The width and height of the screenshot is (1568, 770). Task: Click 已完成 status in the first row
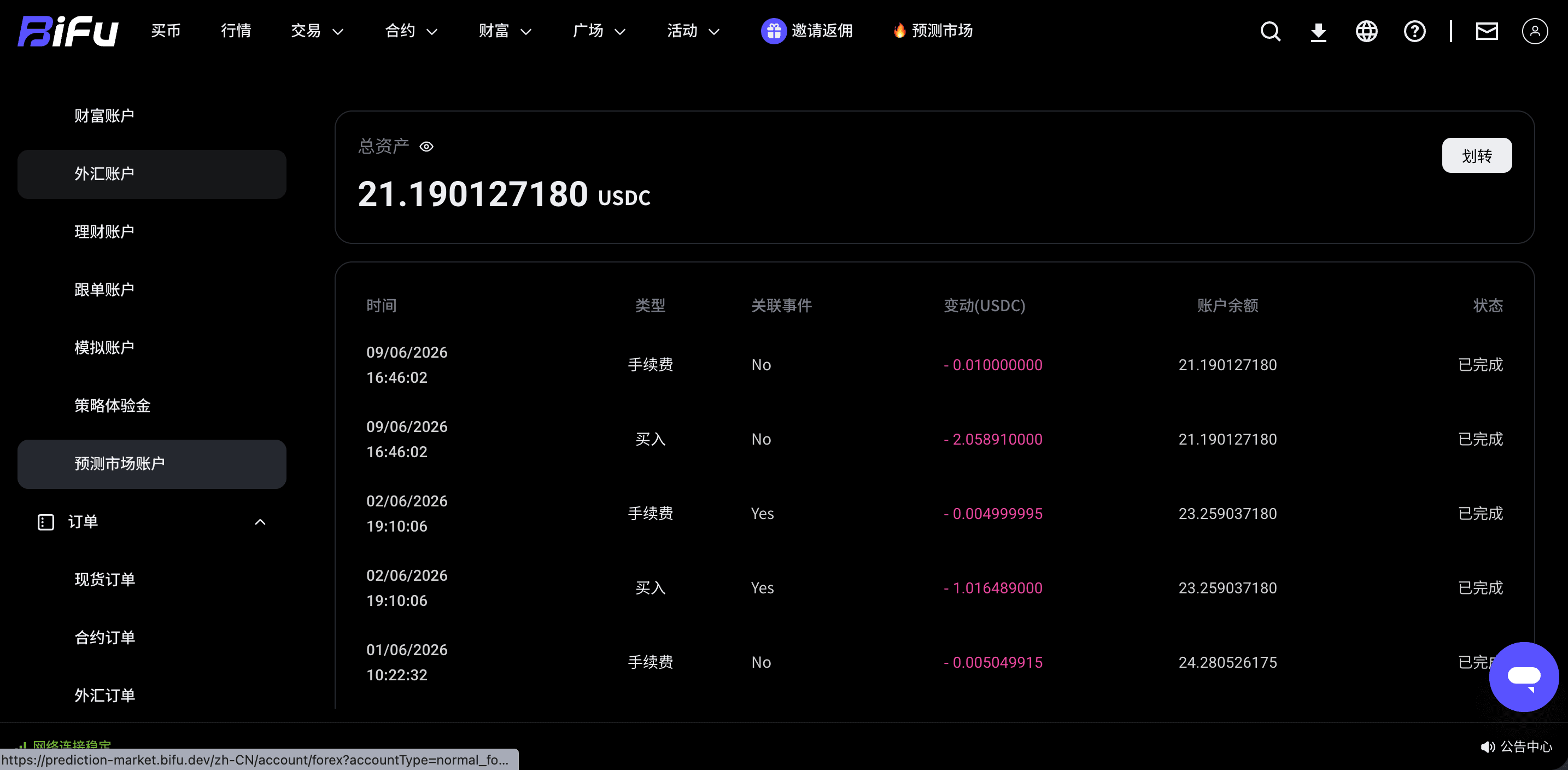coord(1481,365)
